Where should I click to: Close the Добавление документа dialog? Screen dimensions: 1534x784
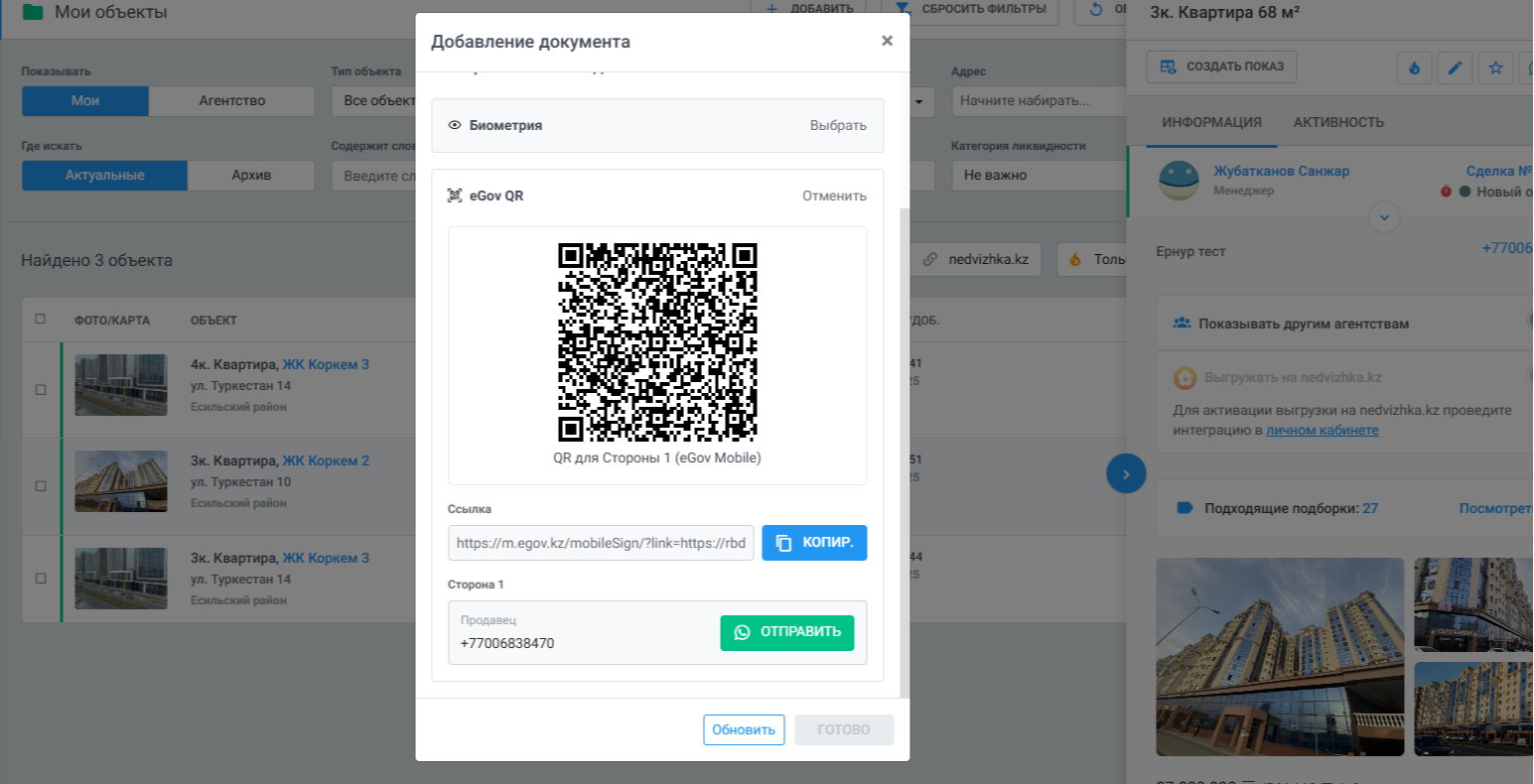pos(887,41)
